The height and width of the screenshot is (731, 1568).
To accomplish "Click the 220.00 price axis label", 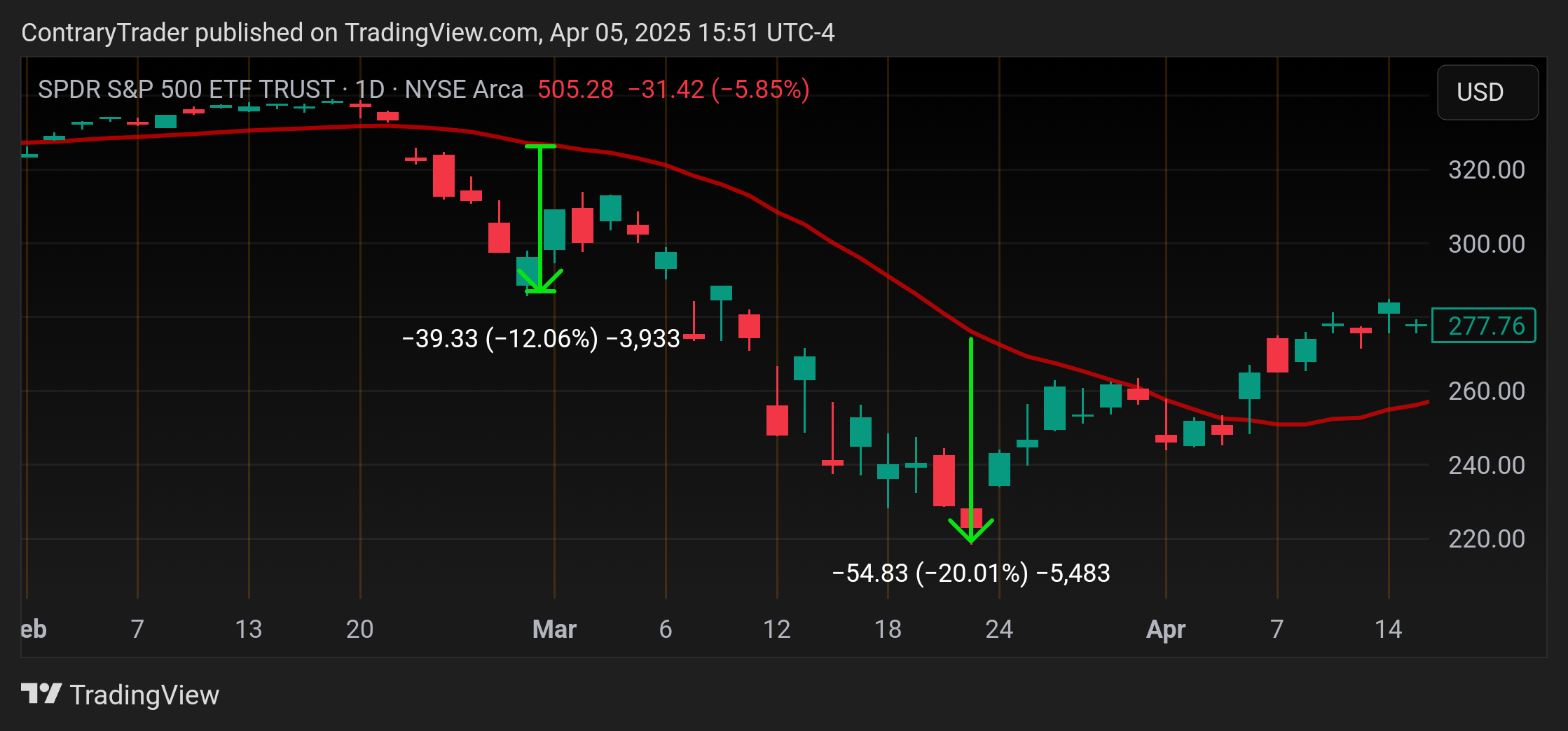I will [1487, 539].
